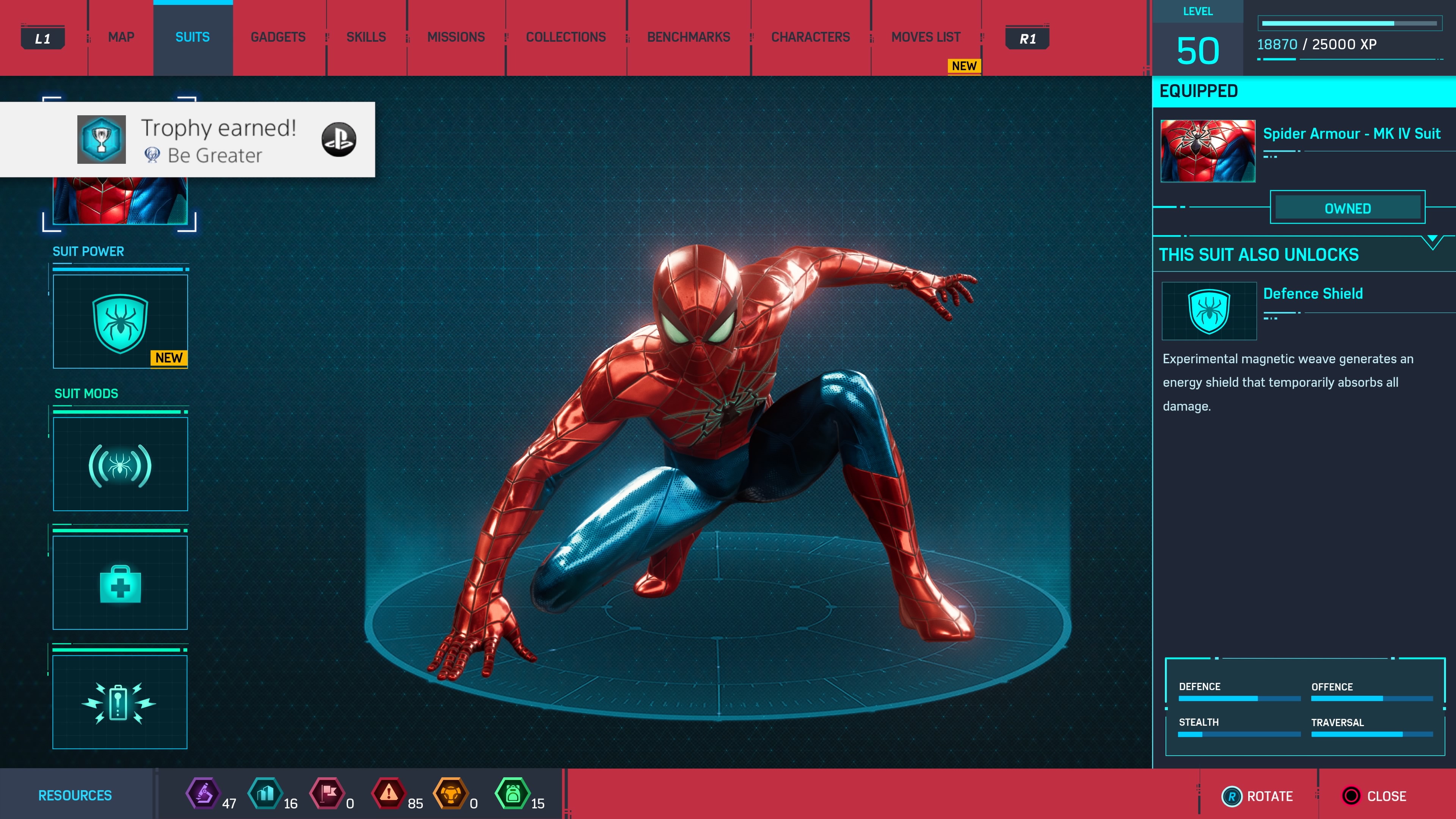This screenshot has height=819, width=1456.
Task: Switch to the GADGETS tab
Action: tap(278, 37)
